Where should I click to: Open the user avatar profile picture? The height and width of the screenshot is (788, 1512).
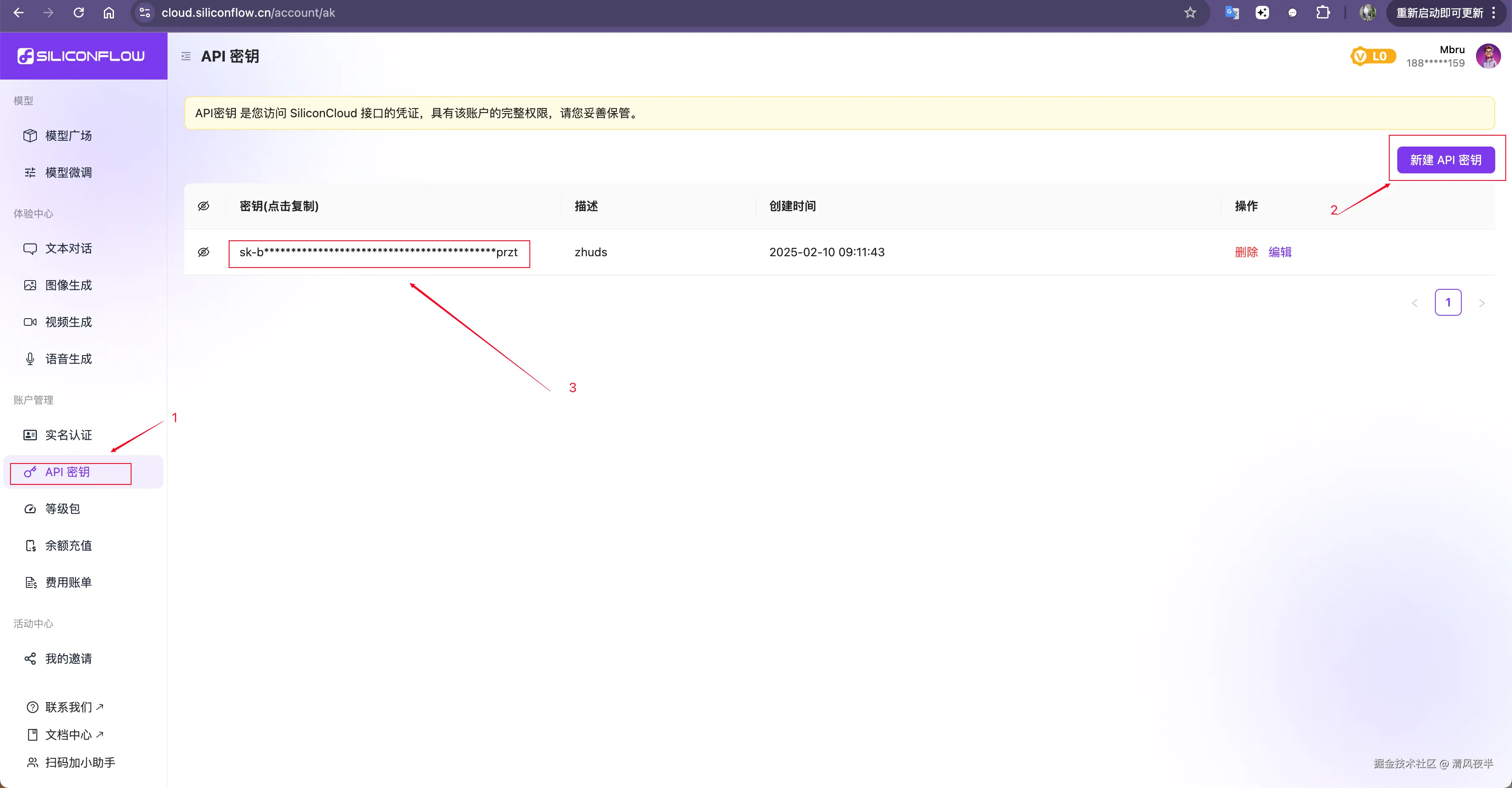[1488, 57]
